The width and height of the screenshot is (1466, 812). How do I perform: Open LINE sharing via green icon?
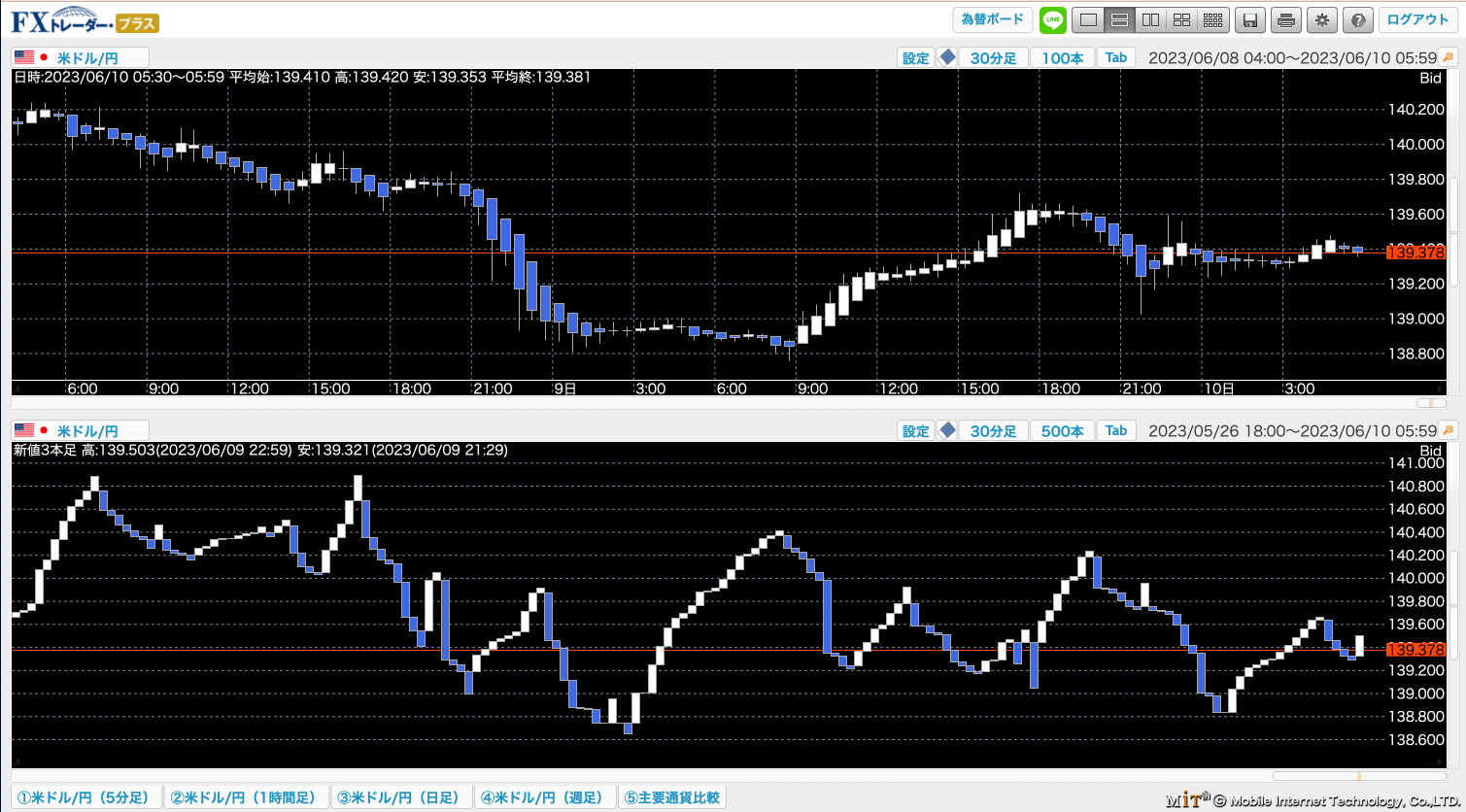pyautogui.click(x=1053, y=19)
